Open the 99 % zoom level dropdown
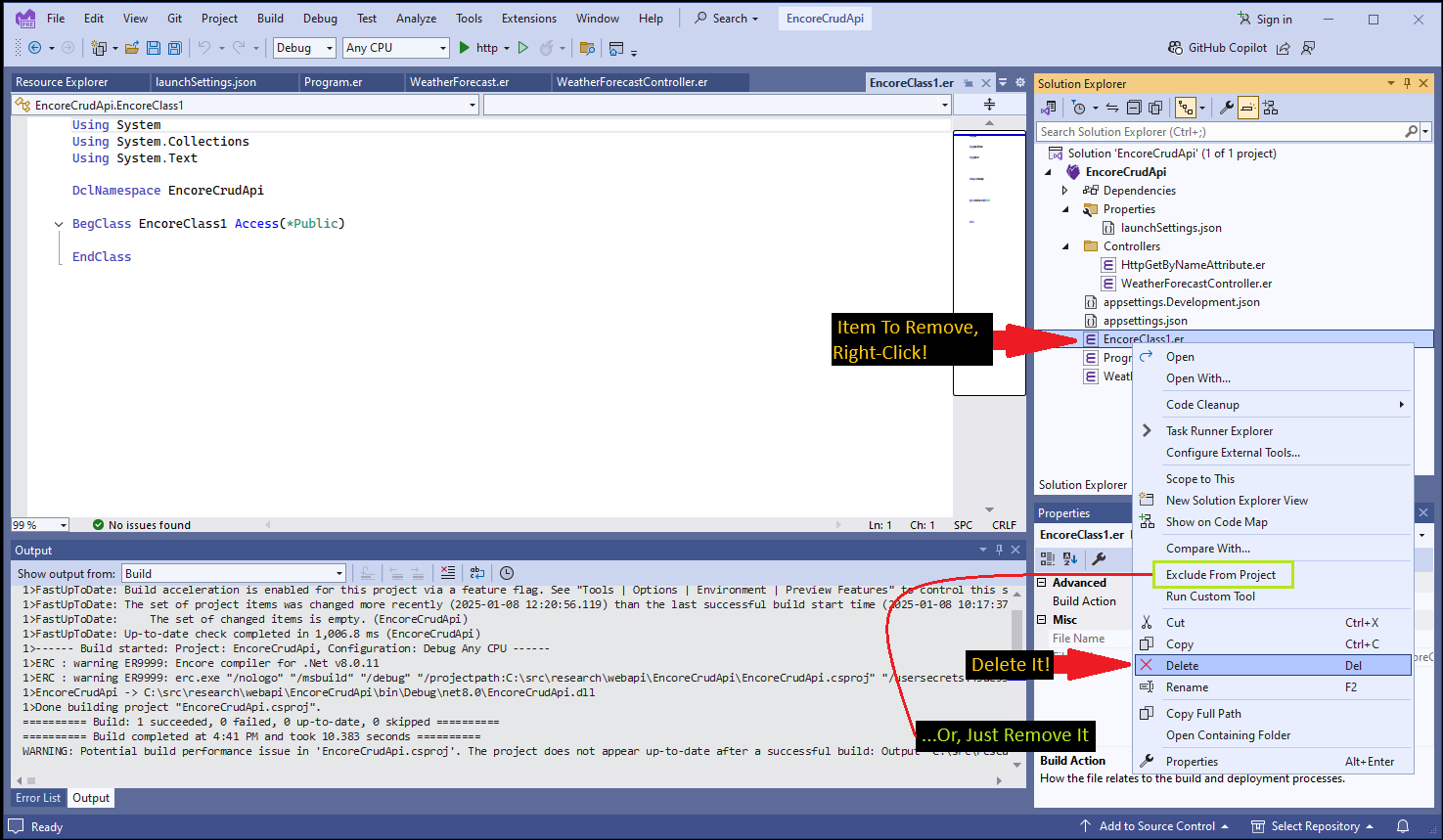This screenshot has width=1443, height=840. click(40, 525)
